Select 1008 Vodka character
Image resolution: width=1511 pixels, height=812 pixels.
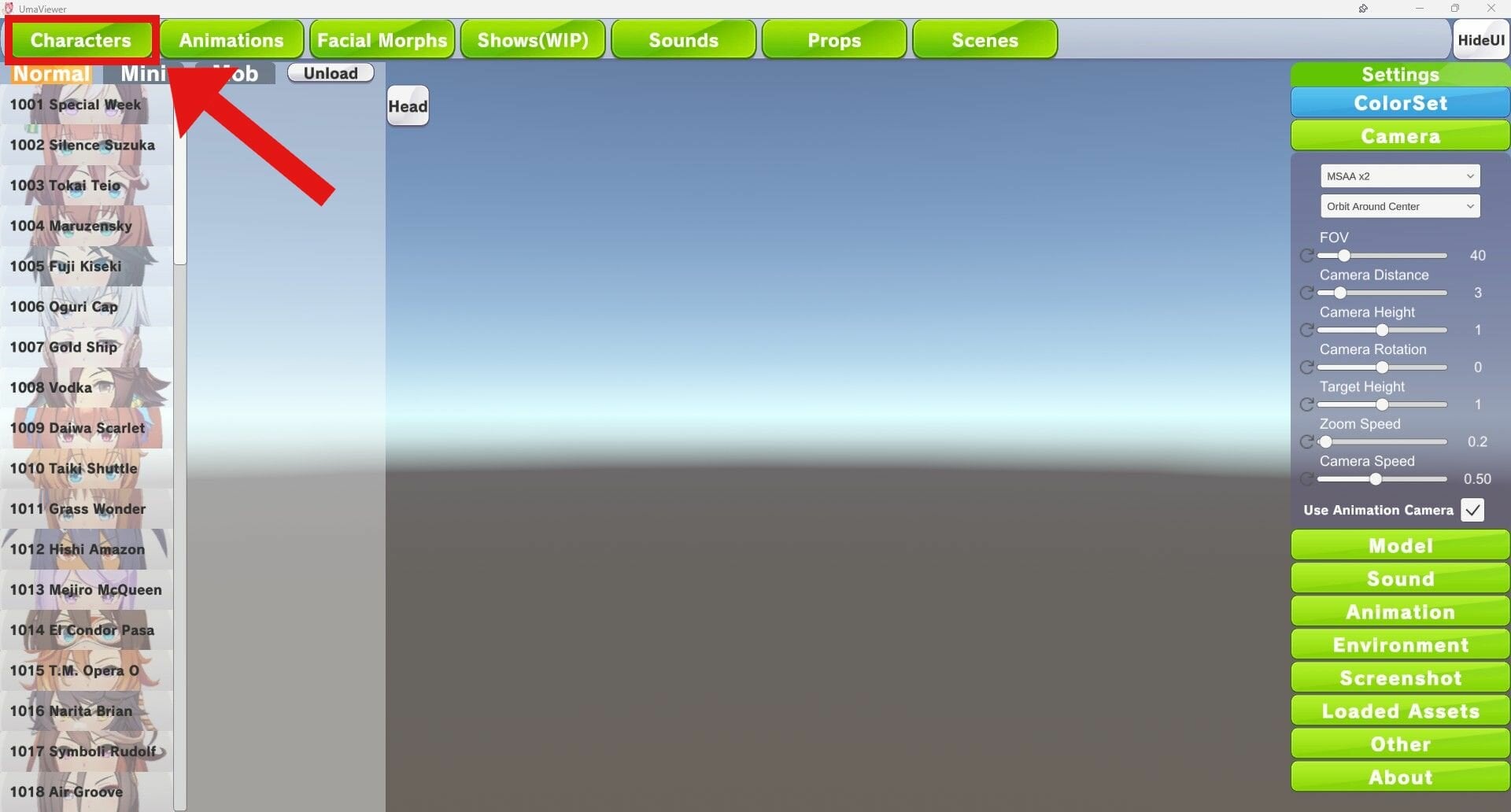coord(87,388)
